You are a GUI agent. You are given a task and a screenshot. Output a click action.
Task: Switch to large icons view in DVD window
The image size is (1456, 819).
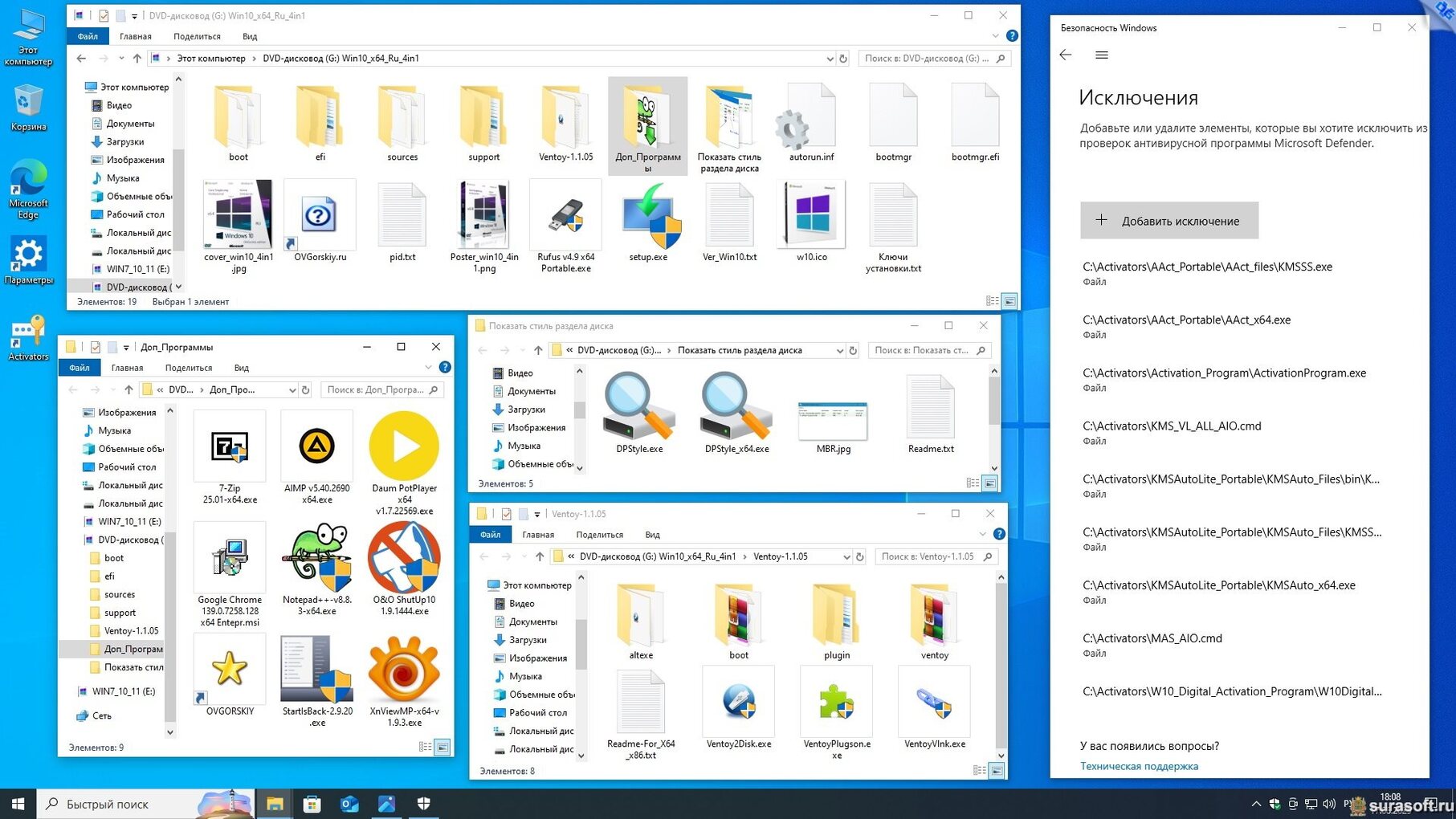click(x=1009, y=301)
